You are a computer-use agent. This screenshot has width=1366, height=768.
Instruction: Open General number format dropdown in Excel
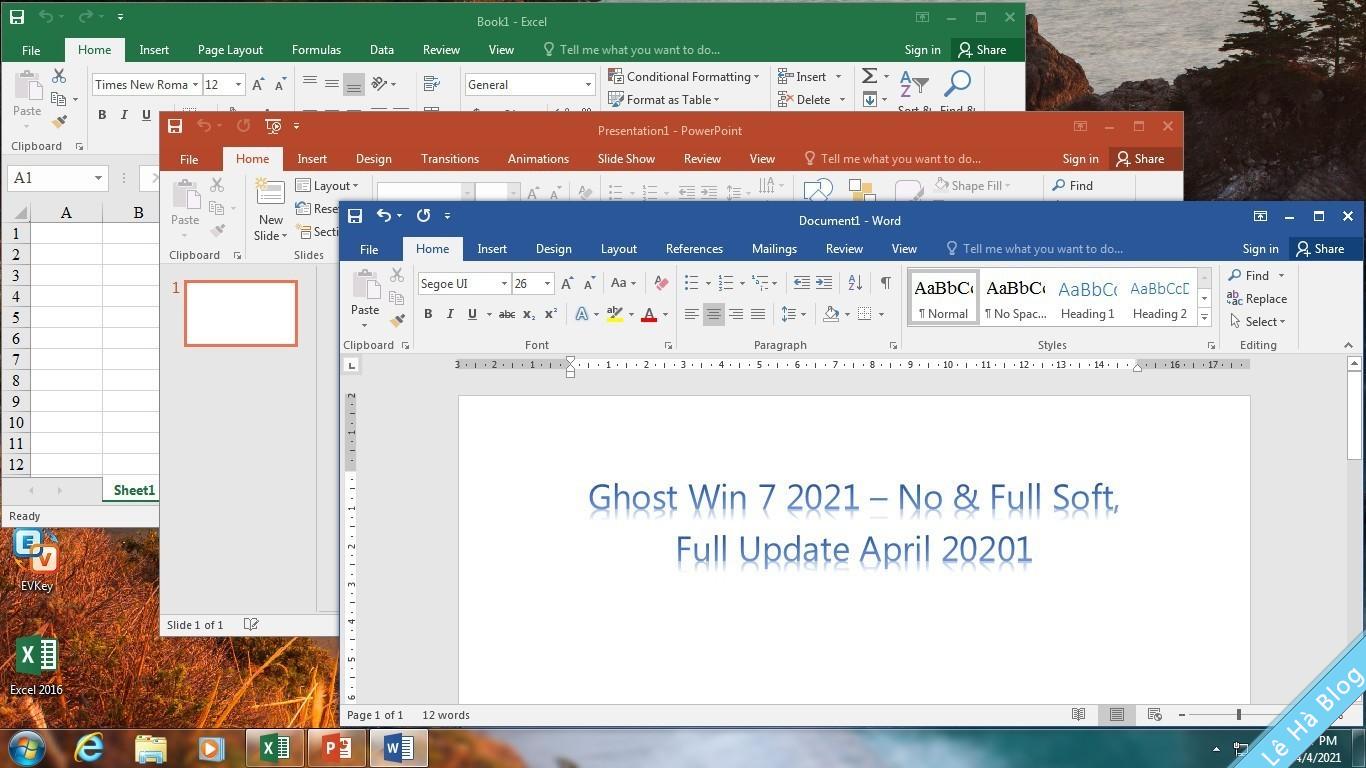[x=588, y=85]
